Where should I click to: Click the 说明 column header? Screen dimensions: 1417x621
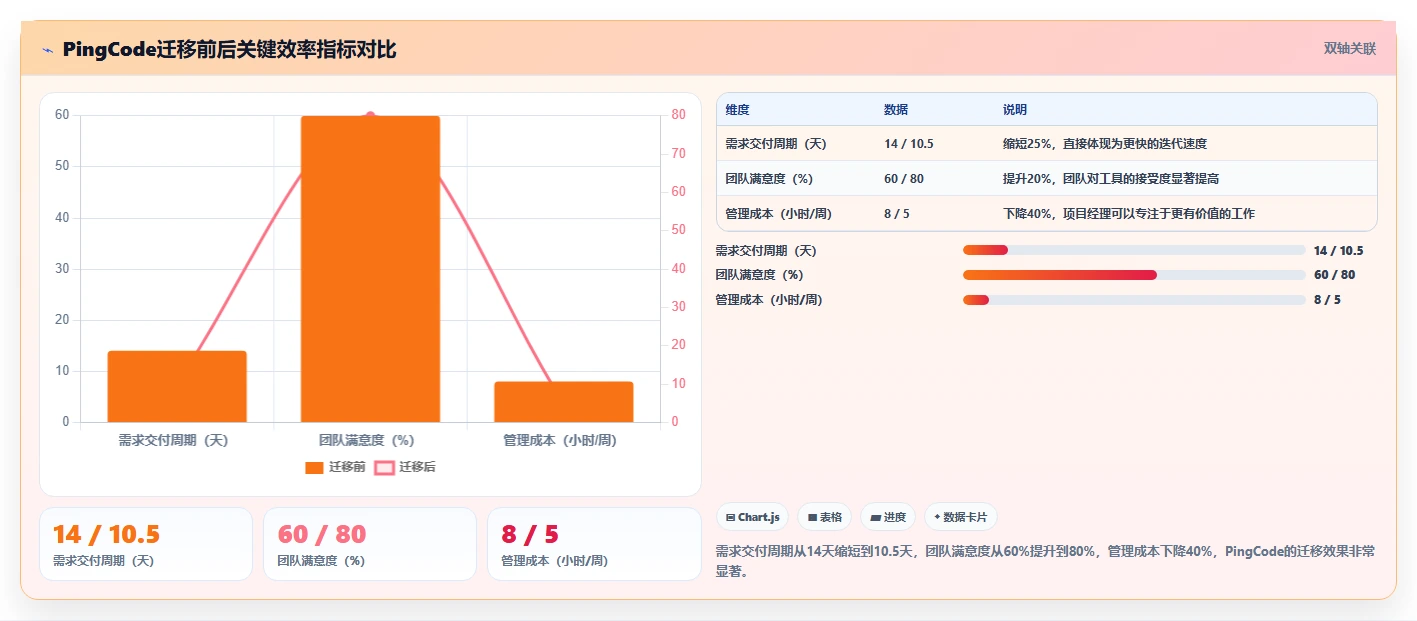[x=1015, y=110]
